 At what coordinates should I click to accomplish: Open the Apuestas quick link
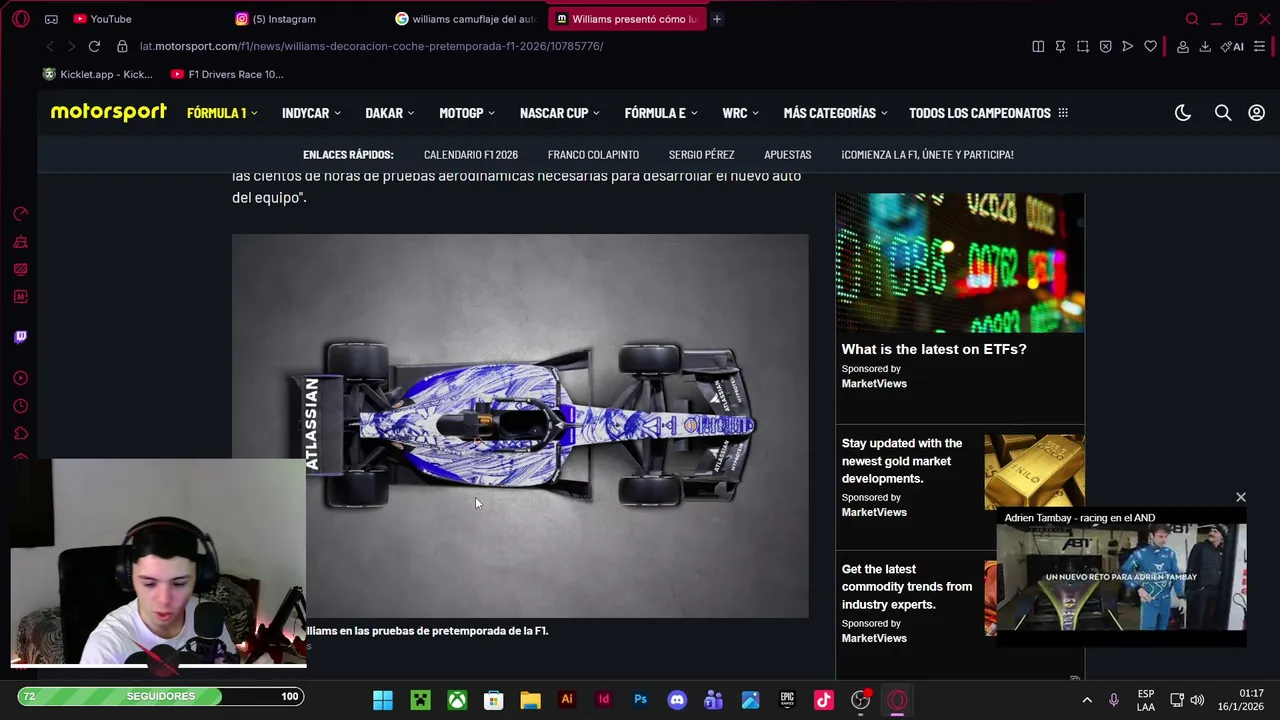pos(788,155)
